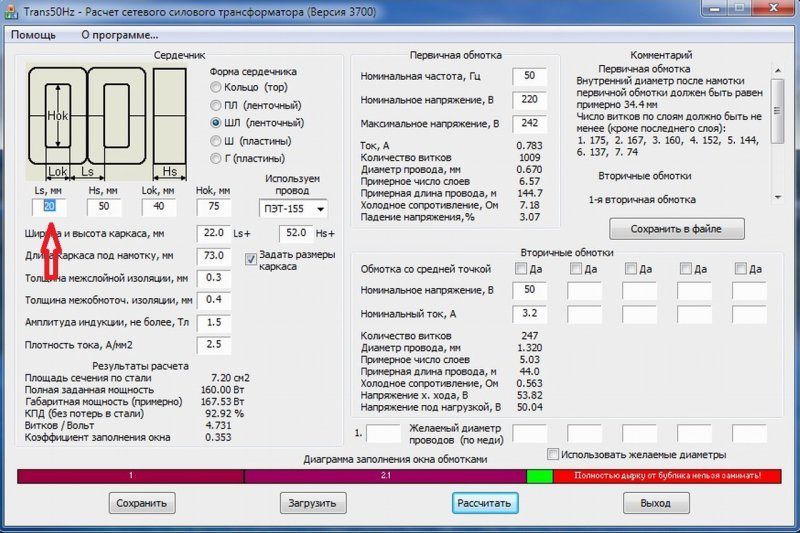Click segment 2.1 of window fill diagram
The image size is (800, 533).
(386, 476)
